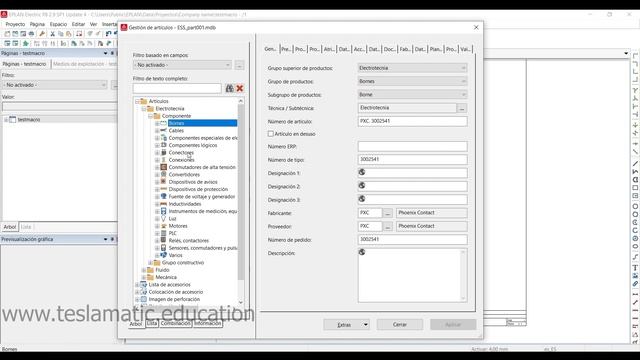Open the Pre... tab in article properties
The height and width of the screenshot is (360, 640).
click(286, 49)
